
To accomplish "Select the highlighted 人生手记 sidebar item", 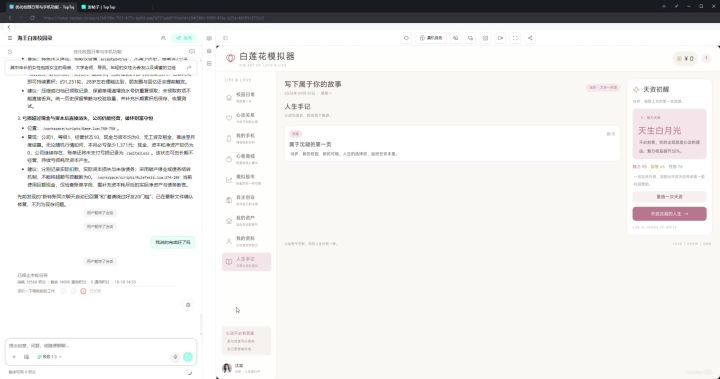I will coord(246,262).
